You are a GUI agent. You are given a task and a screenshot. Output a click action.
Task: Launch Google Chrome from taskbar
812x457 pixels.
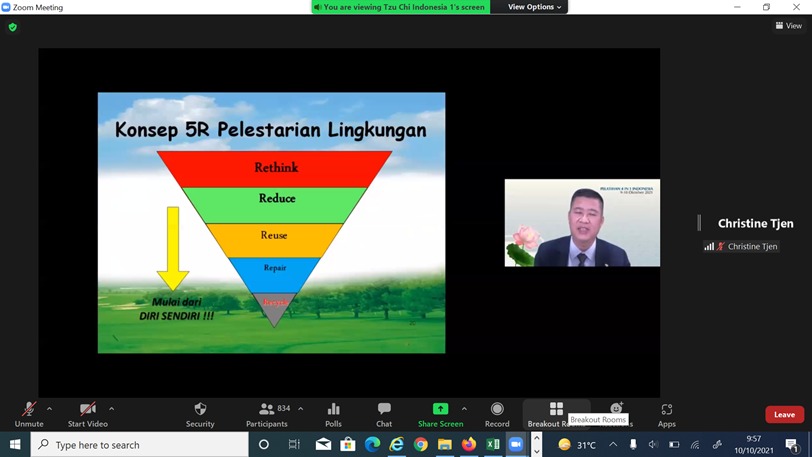tap(420, 445)
